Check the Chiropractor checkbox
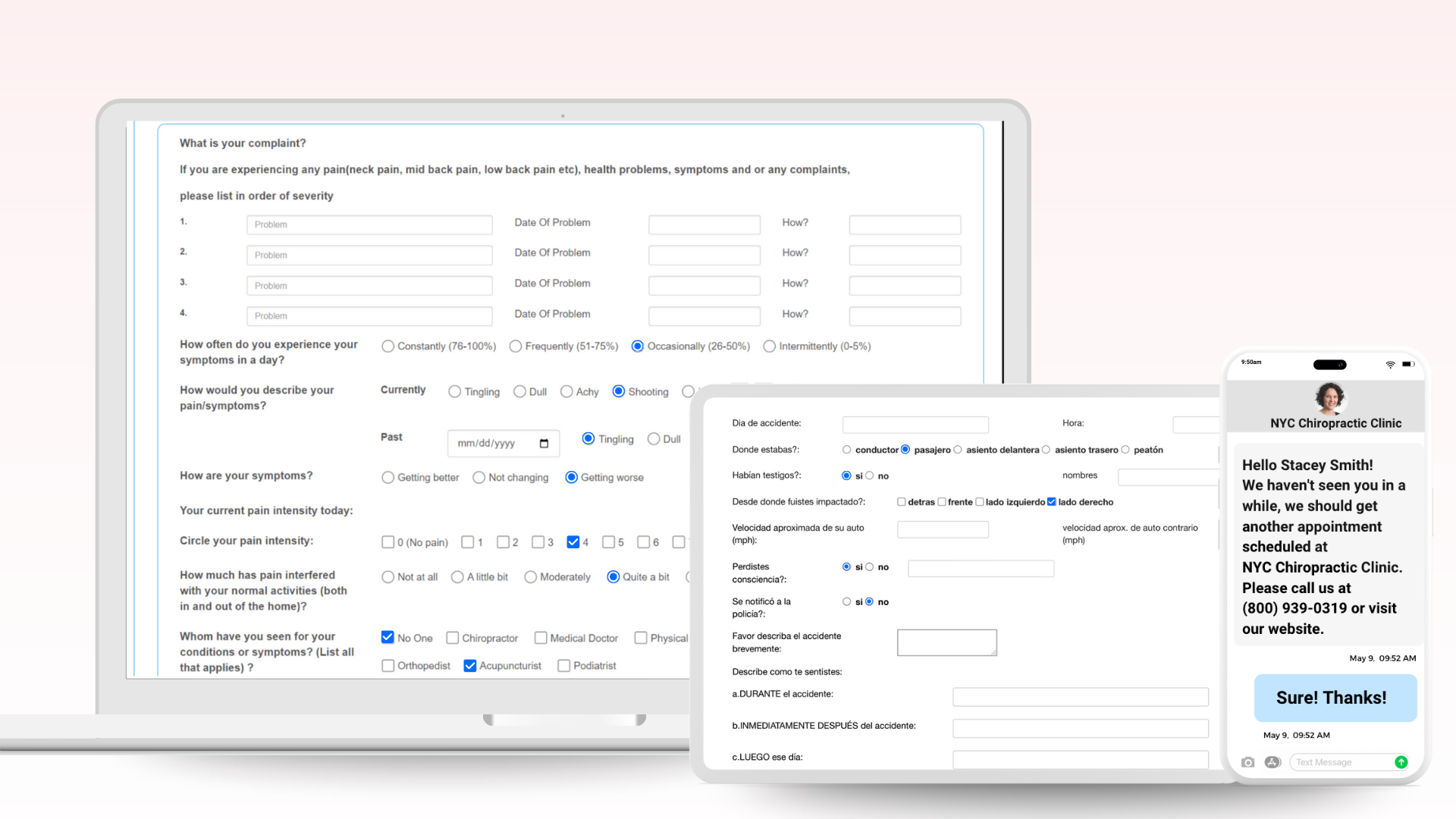The height and width of the screenshot is (819, 1456). point(453,639)
